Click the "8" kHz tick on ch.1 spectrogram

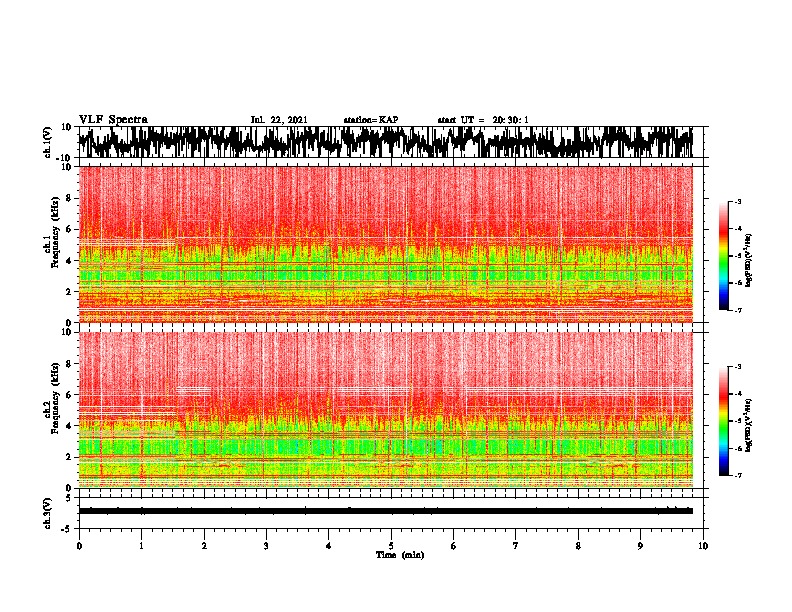pyautogui.click(x=69, y=198)
